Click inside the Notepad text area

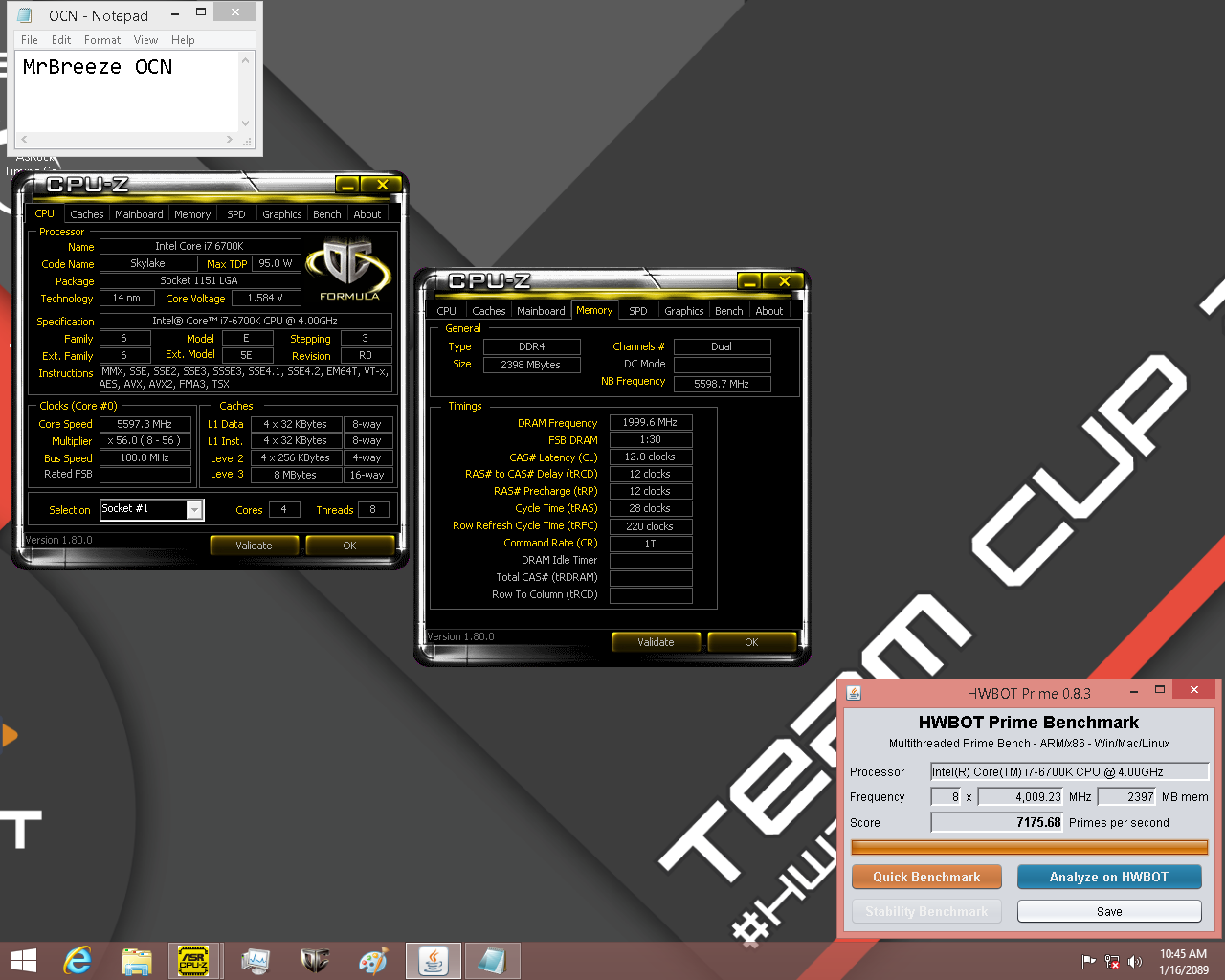(x=127, y=92)
